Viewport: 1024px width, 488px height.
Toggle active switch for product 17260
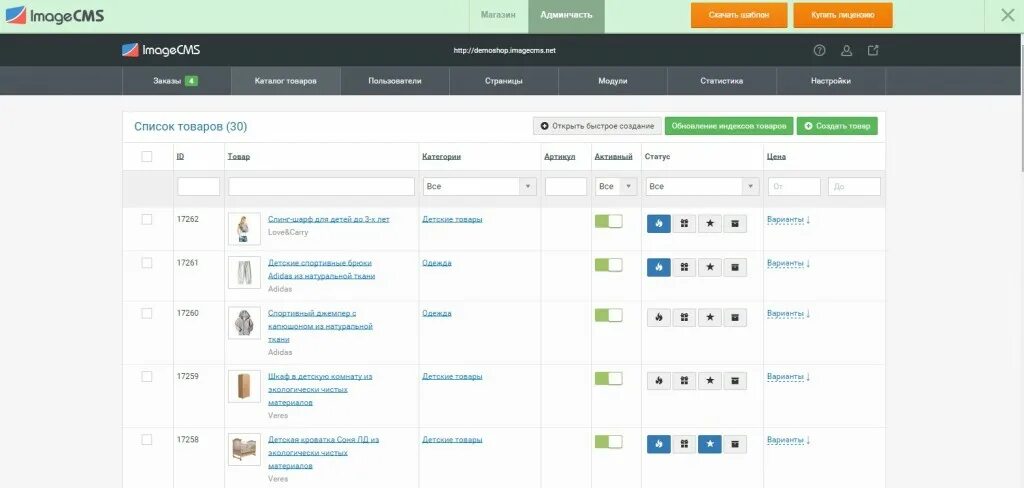pyautogui.click(x=608, y=316)
